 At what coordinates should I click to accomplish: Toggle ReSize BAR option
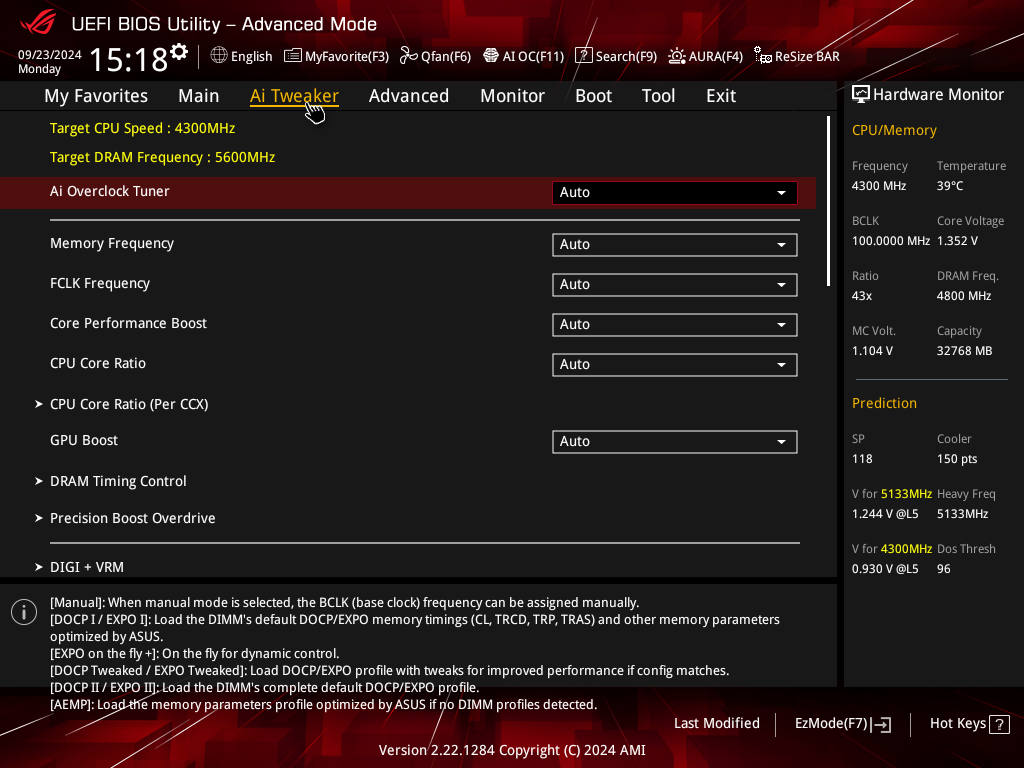point(797,56)
